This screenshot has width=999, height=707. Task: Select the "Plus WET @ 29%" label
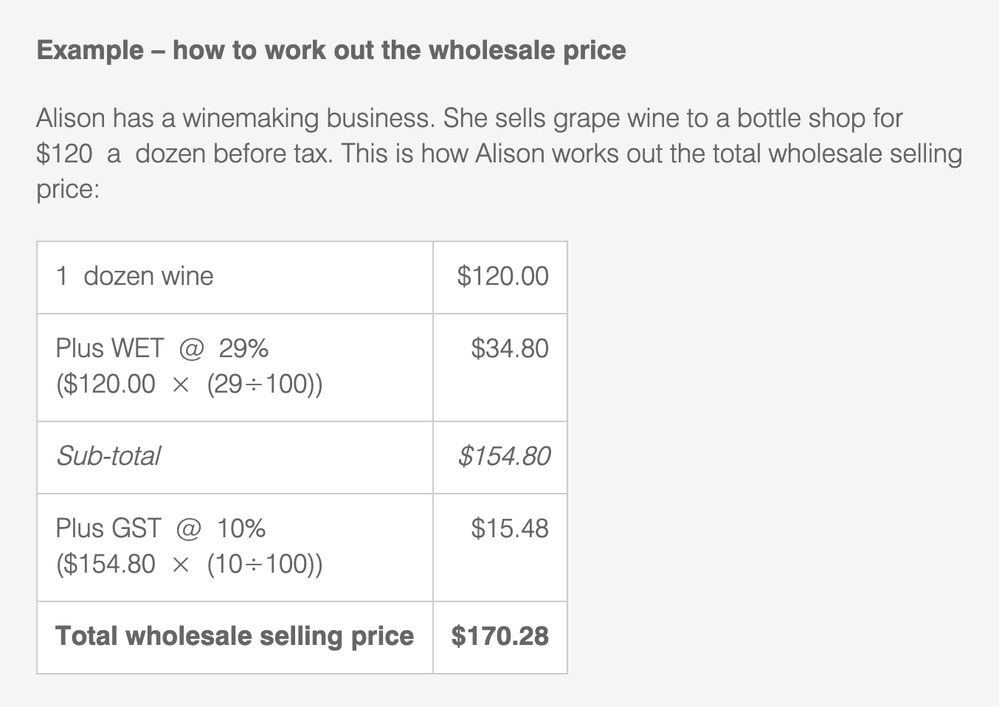click(162, 349)
